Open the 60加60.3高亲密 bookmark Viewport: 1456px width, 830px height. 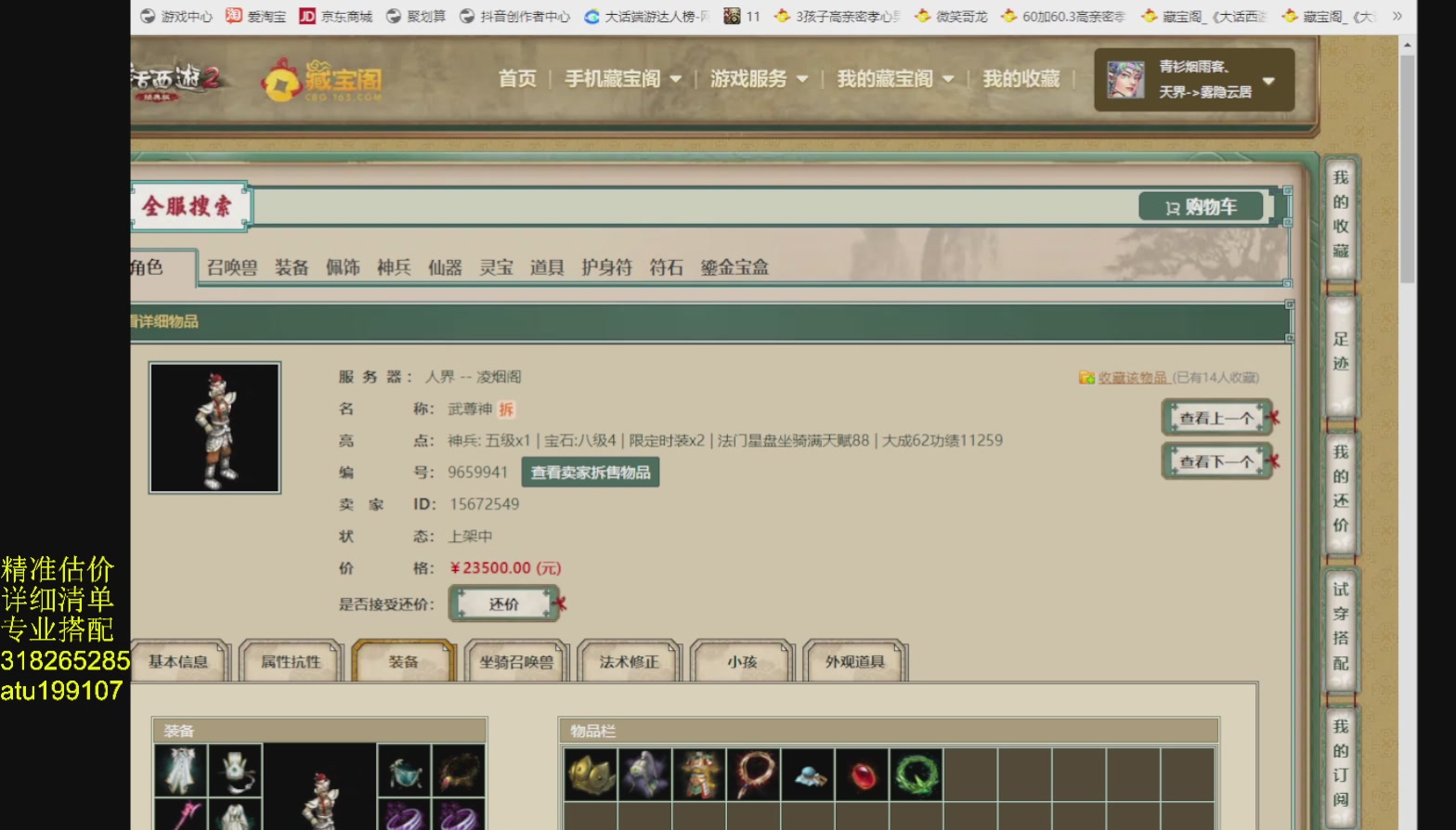pos(1064,17)
